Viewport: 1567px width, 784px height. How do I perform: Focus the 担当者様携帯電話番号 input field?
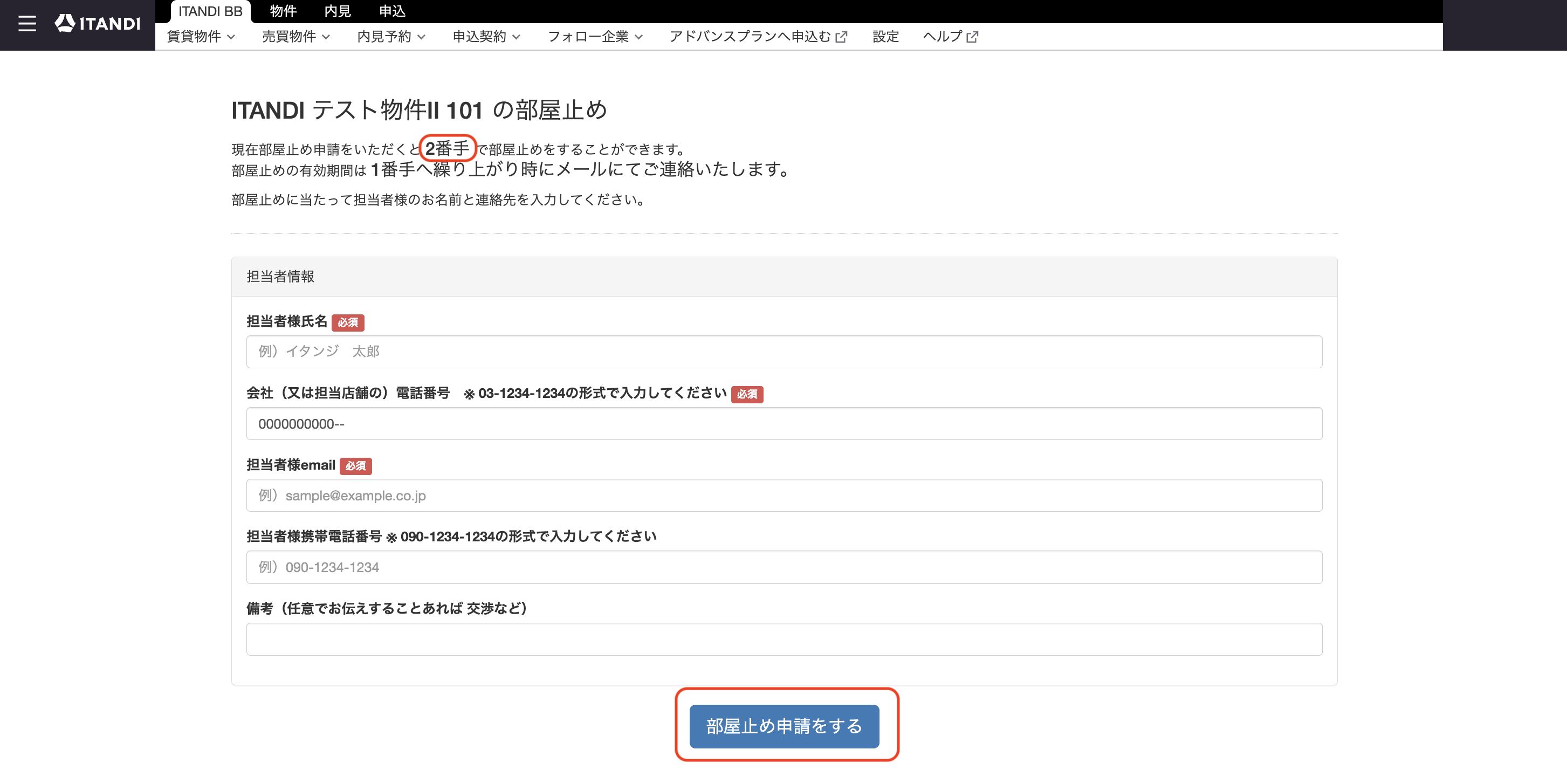[x=783, y=567]
